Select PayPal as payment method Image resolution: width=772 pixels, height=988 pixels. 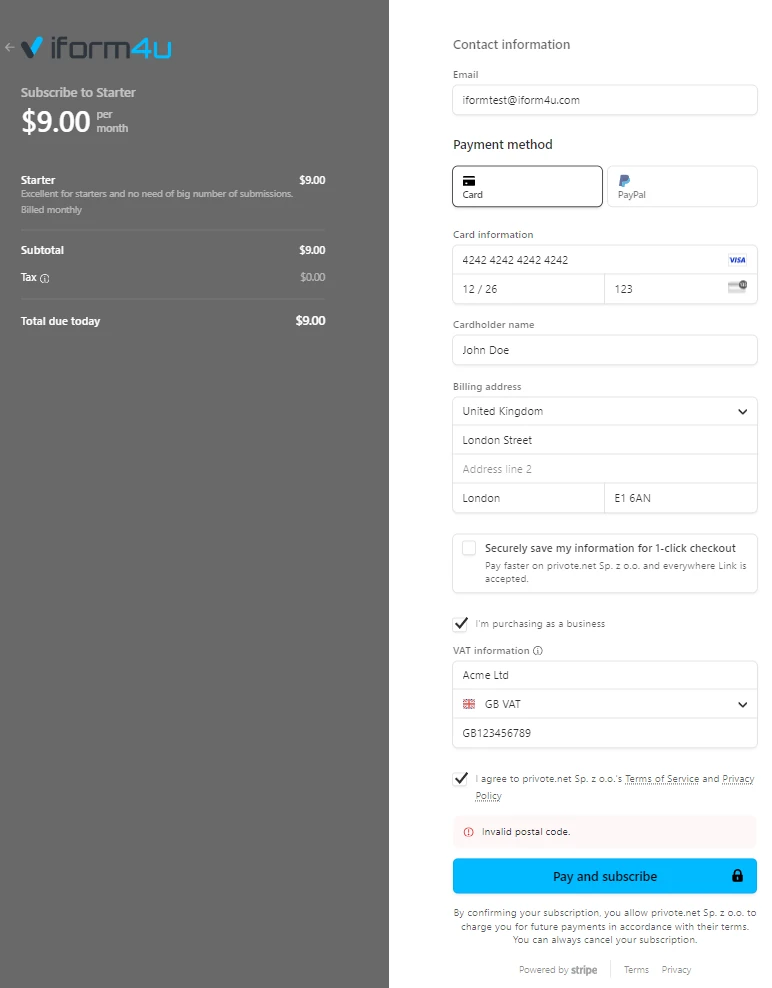point(682,186)
